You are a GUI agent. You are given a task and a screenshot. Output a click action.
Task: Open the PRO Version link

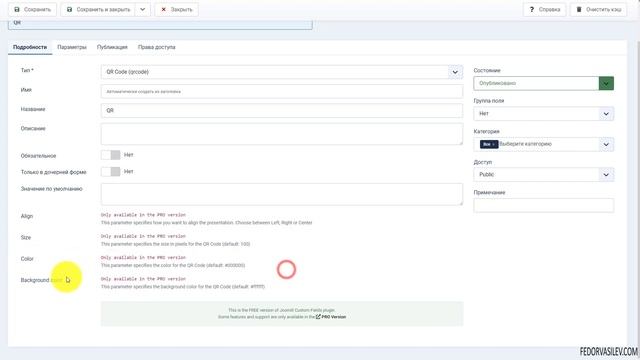point(331,317)
